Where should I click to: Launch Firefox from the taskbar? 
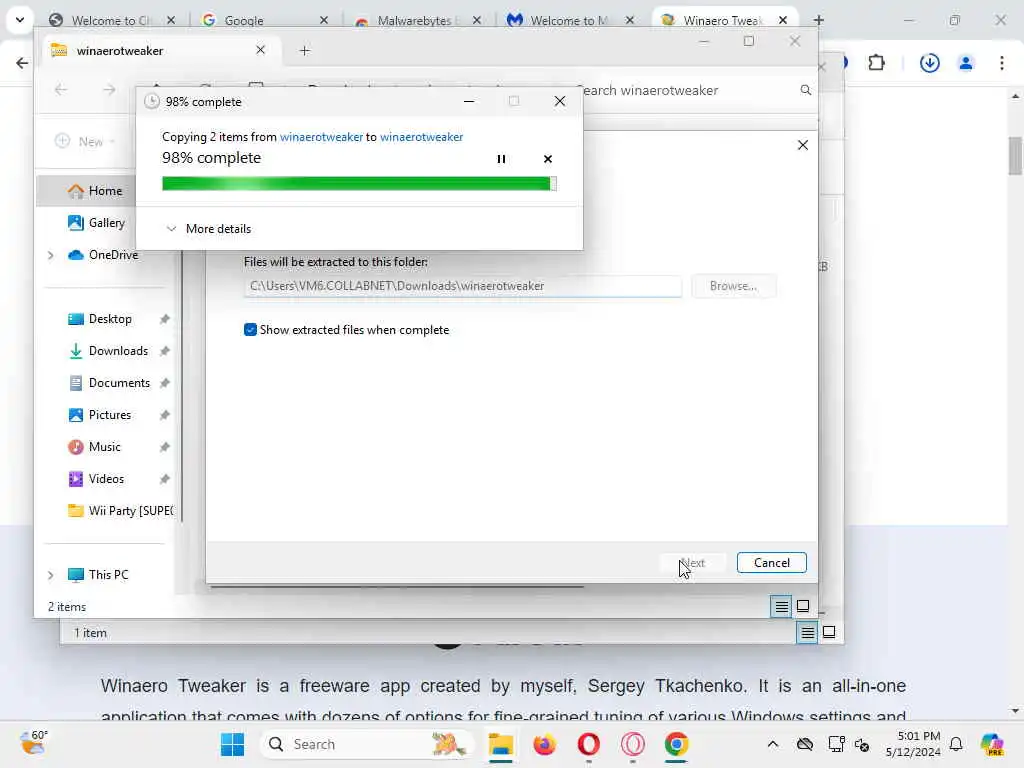click(544, 744)
